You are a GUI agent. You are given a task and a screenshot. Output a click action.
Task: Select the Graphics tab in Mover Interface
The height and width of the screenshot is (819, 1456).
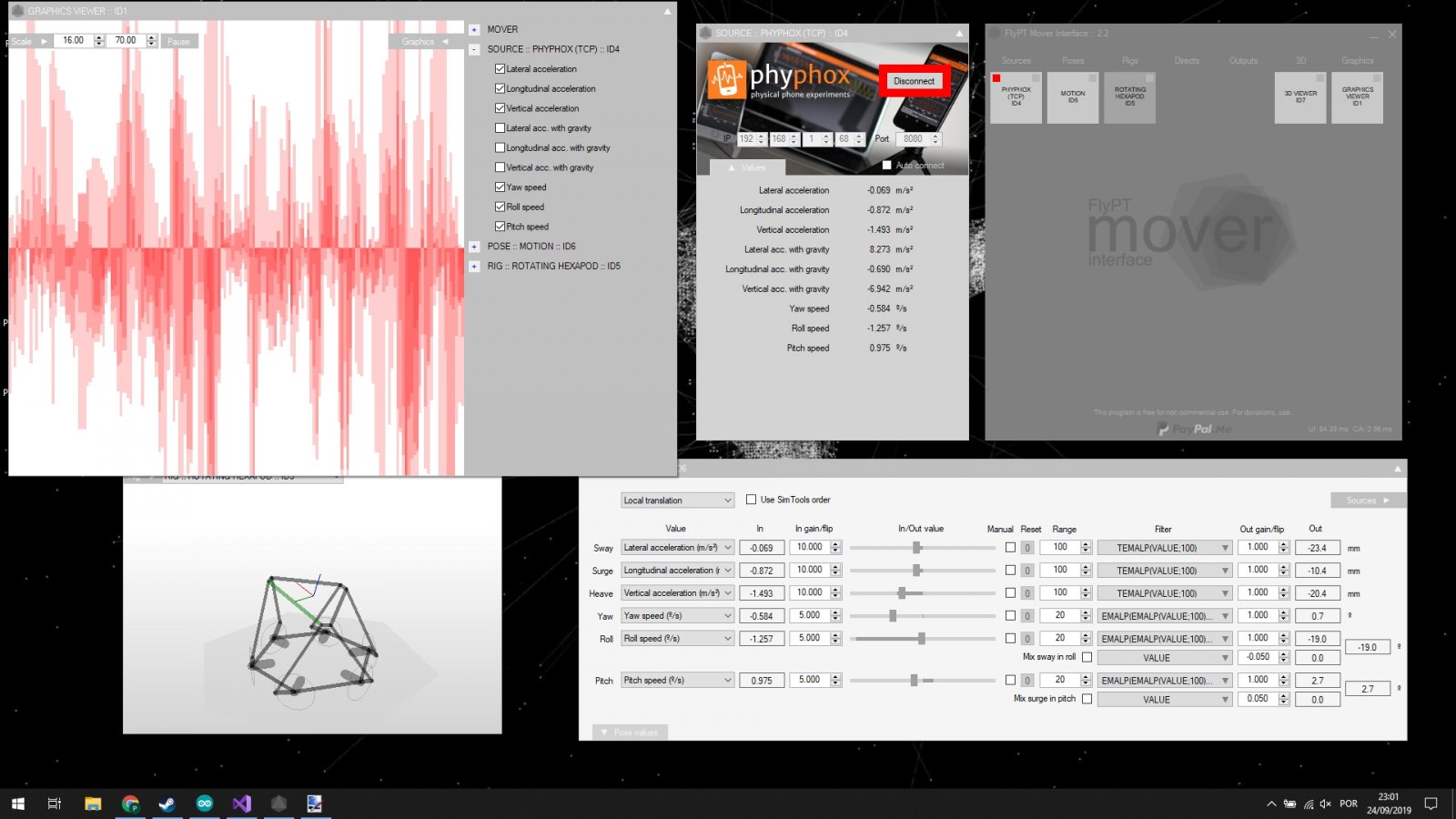(x=1357, y=61)
